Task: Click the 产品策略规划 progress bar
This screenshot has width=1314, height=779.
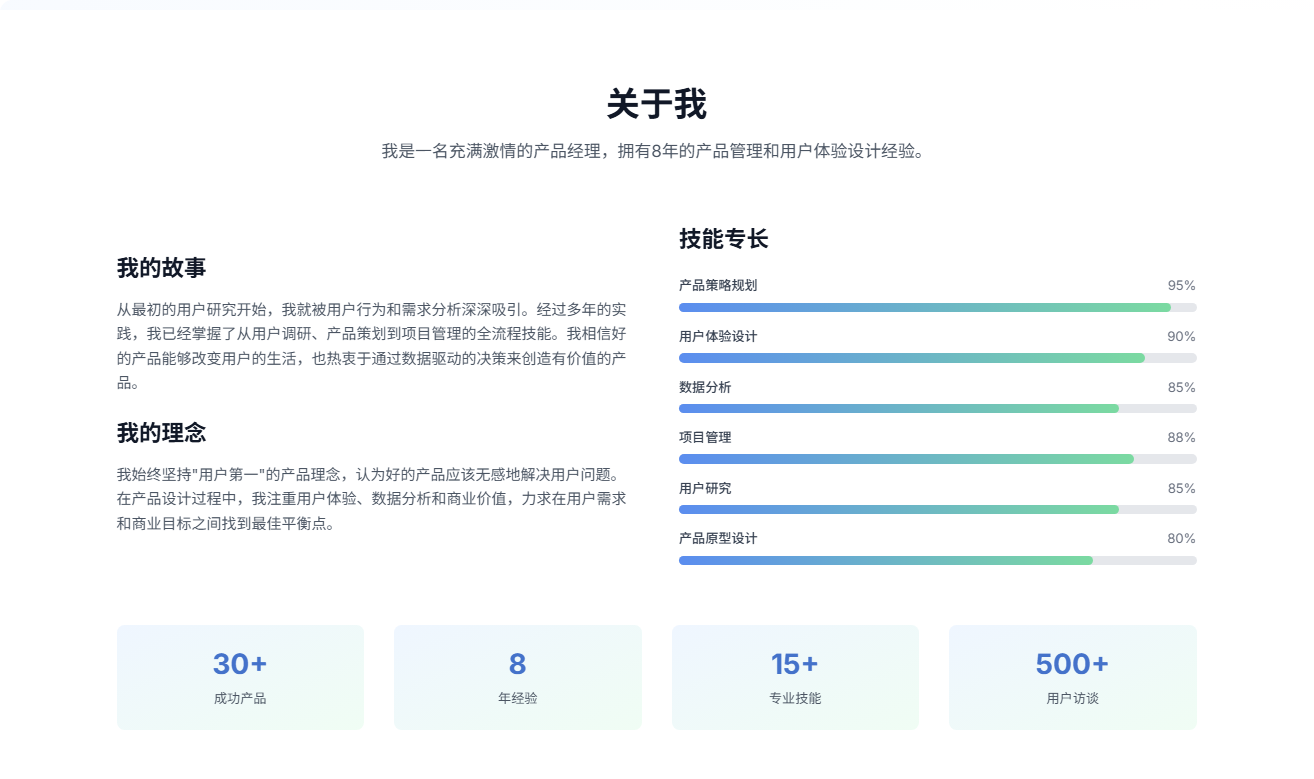Action: click(937, 307)
